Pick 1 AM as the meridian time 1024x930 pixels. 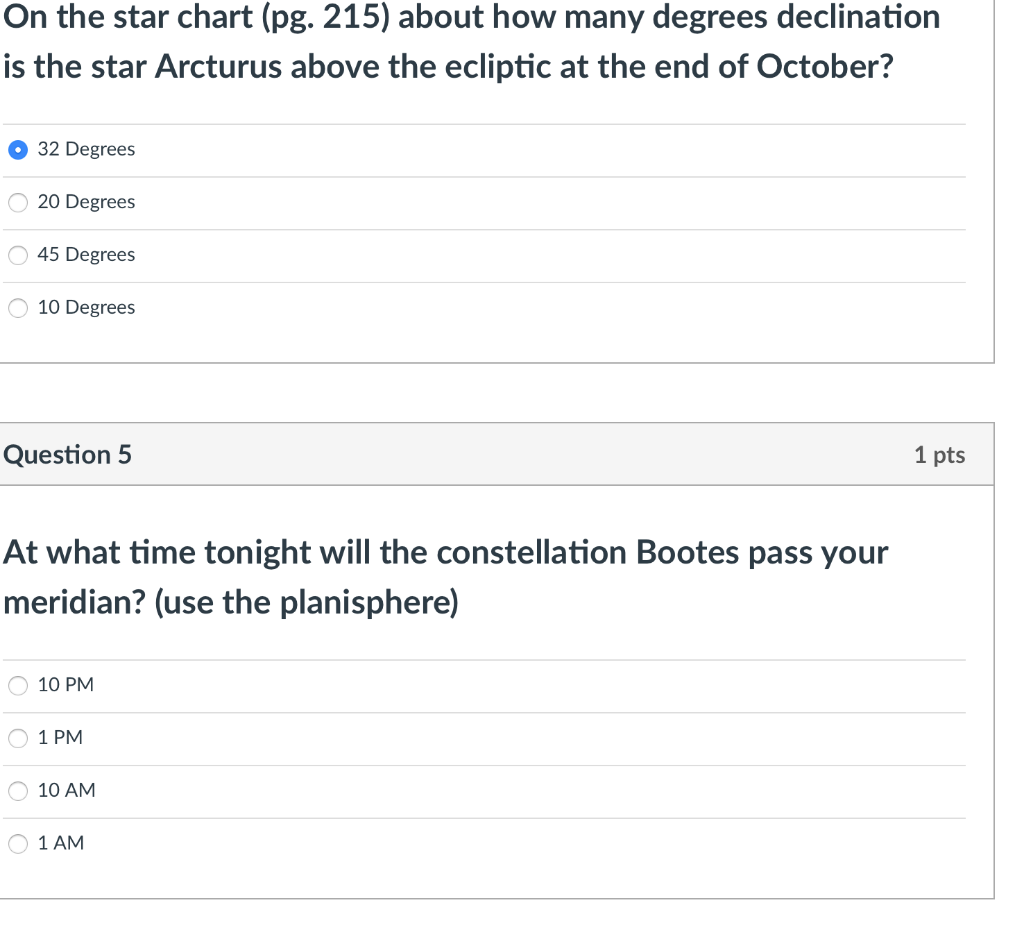17,843
